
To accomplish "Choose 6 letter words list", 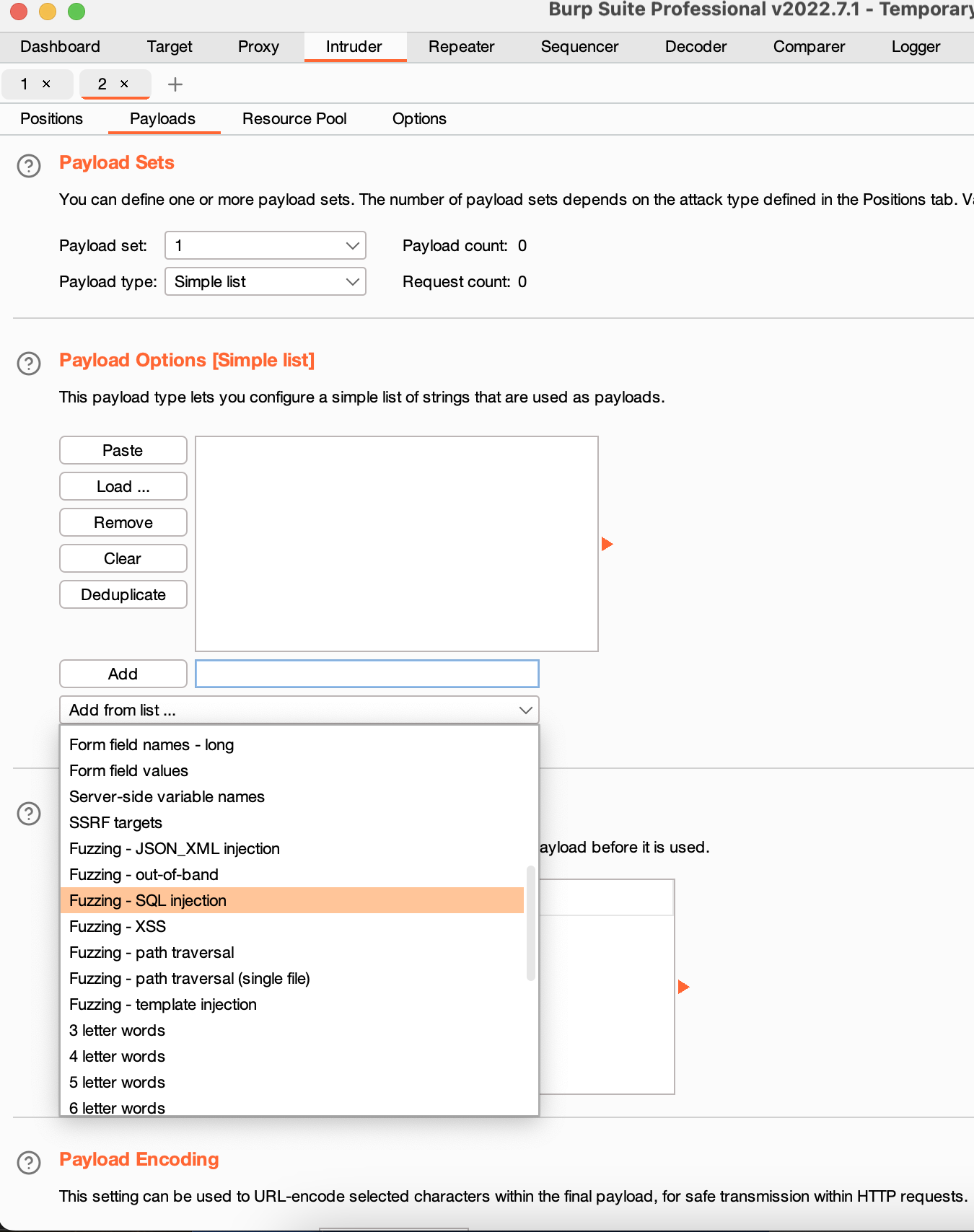I will [x=293, y=1106].
